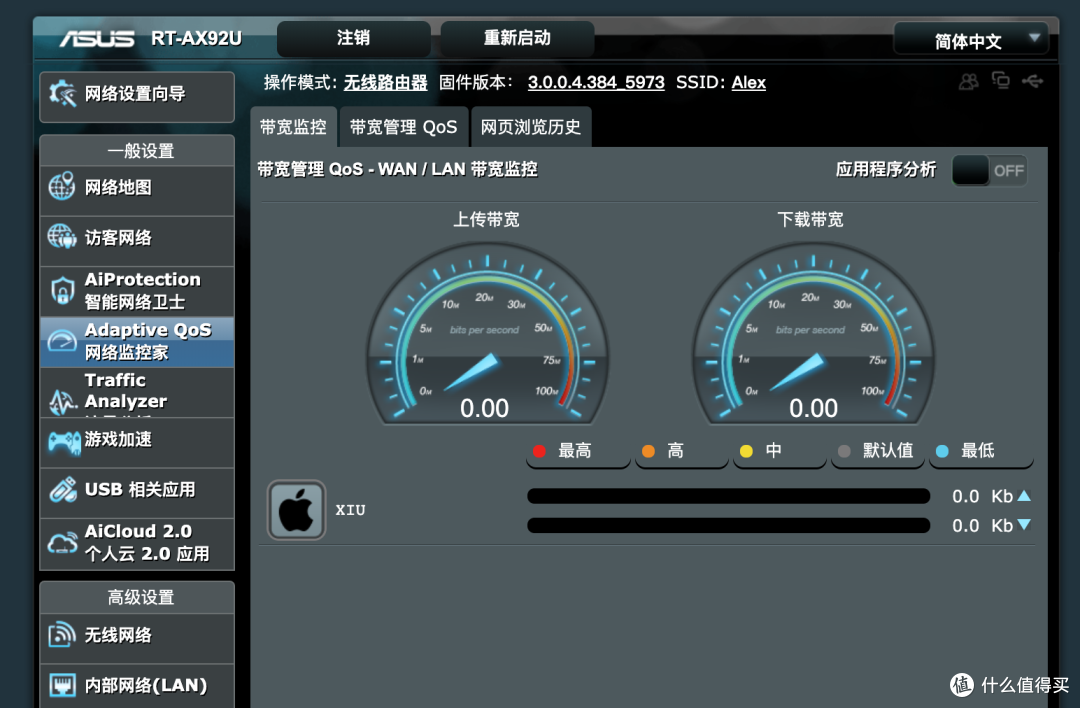Click the 下载带宽 download gauge
The width and height of the screenshot is (1080, 708).
(x=813, y=335)
